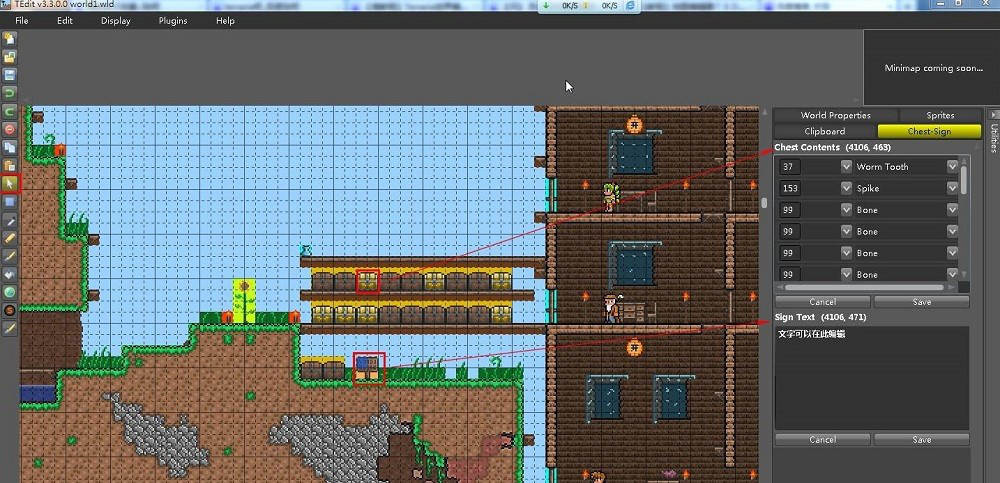The height and width of the screenshot is (483, 1000).
Task: Open the vertical Utilities tab
Action: (x=993, y=138)
